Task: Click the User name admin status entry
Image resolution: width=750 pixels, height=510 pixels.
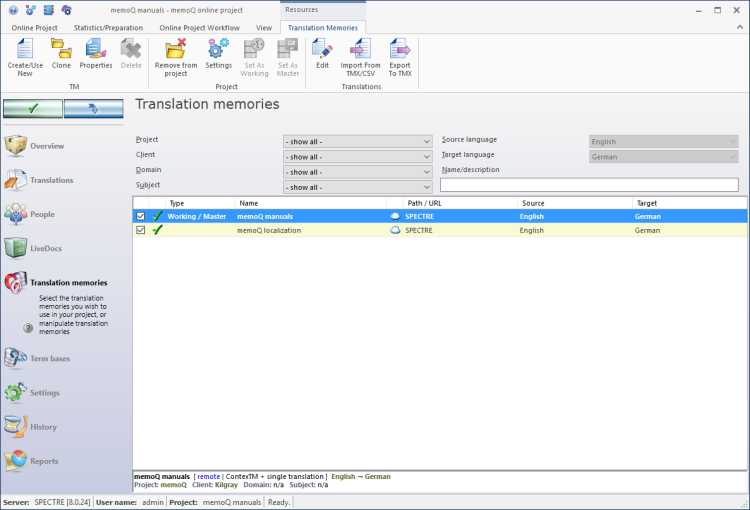Action: [130, 502]
